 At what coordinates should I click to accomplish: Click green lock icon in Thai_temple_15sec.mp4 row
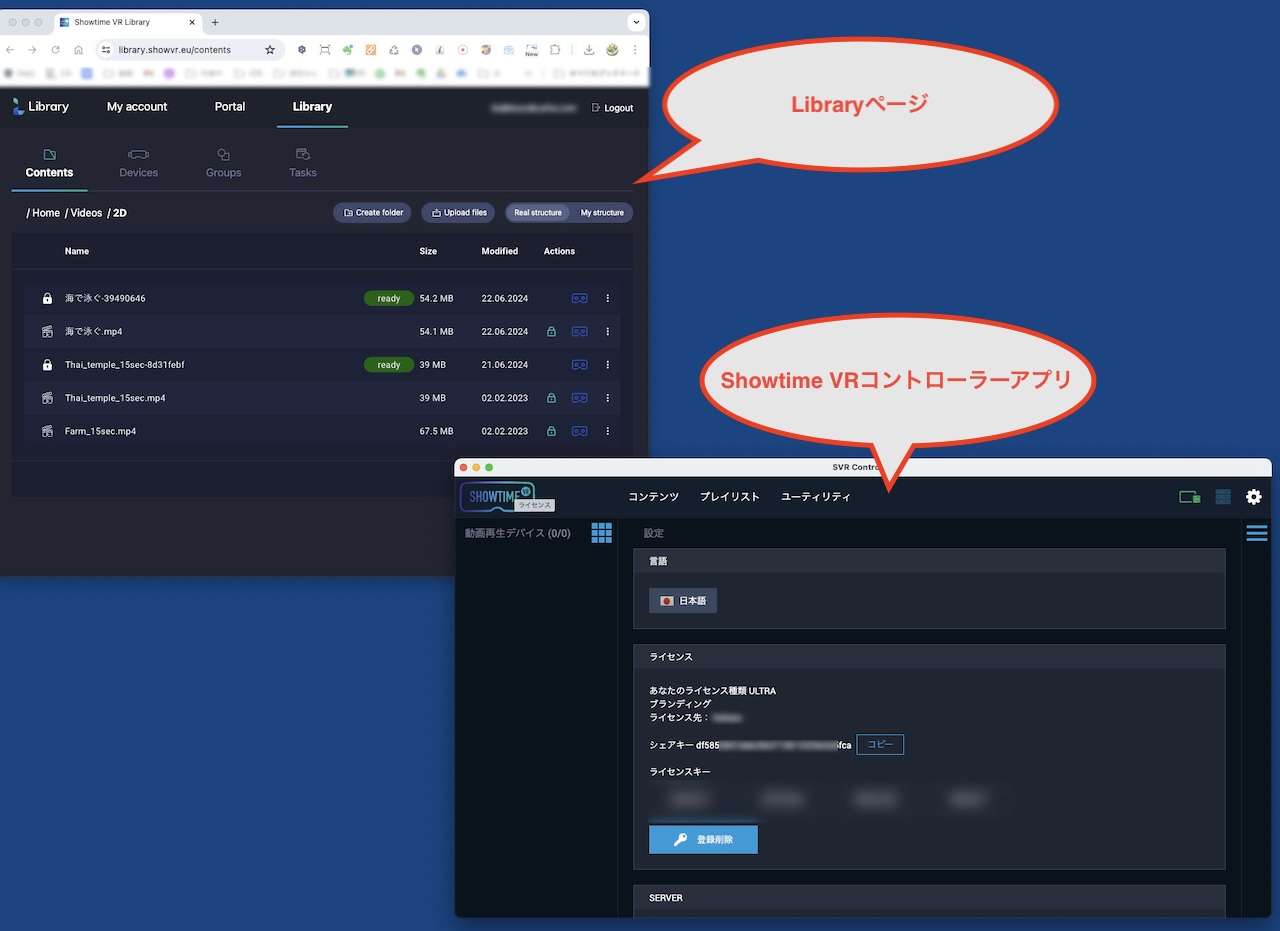551,398
